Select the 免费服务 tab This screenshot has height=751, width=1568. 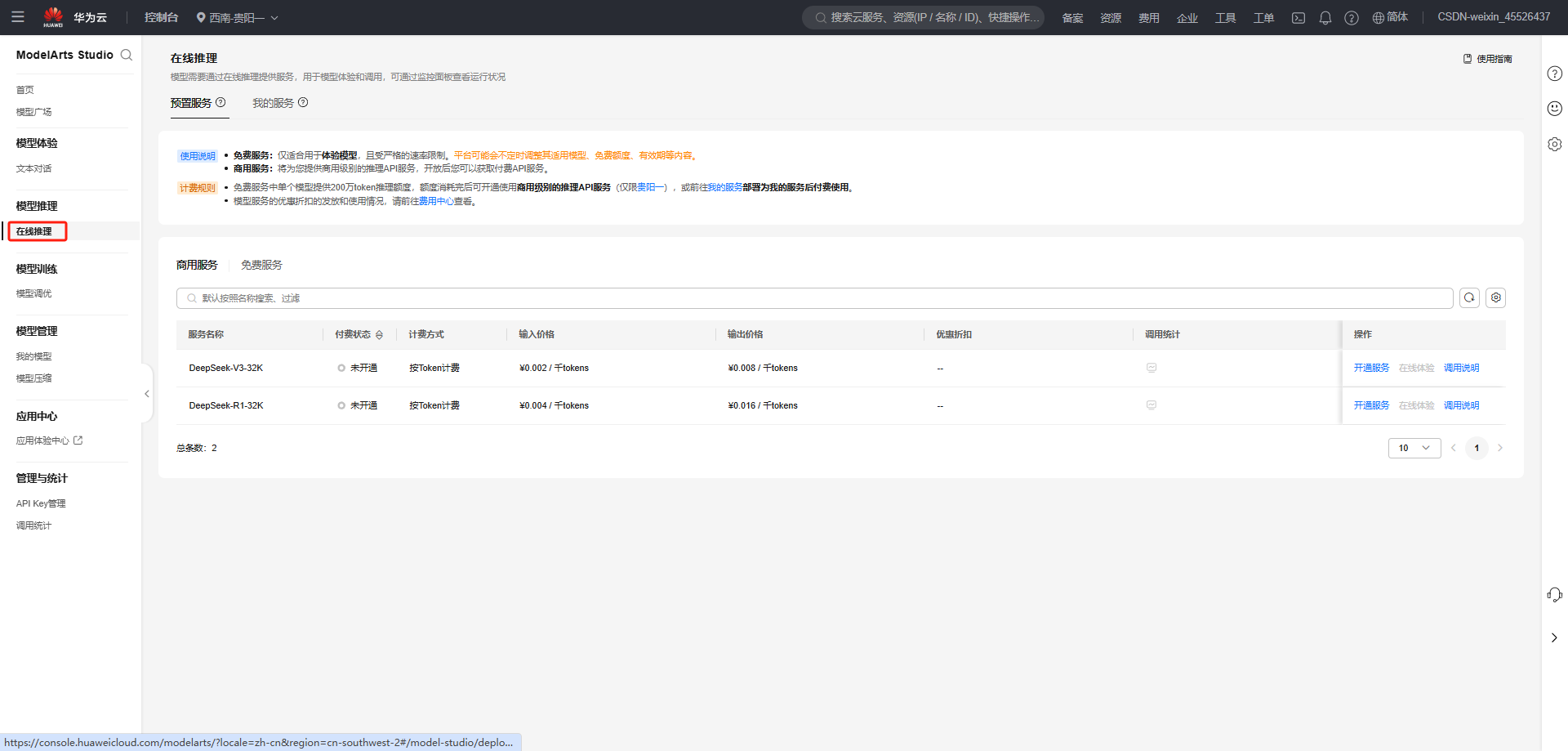261,265
